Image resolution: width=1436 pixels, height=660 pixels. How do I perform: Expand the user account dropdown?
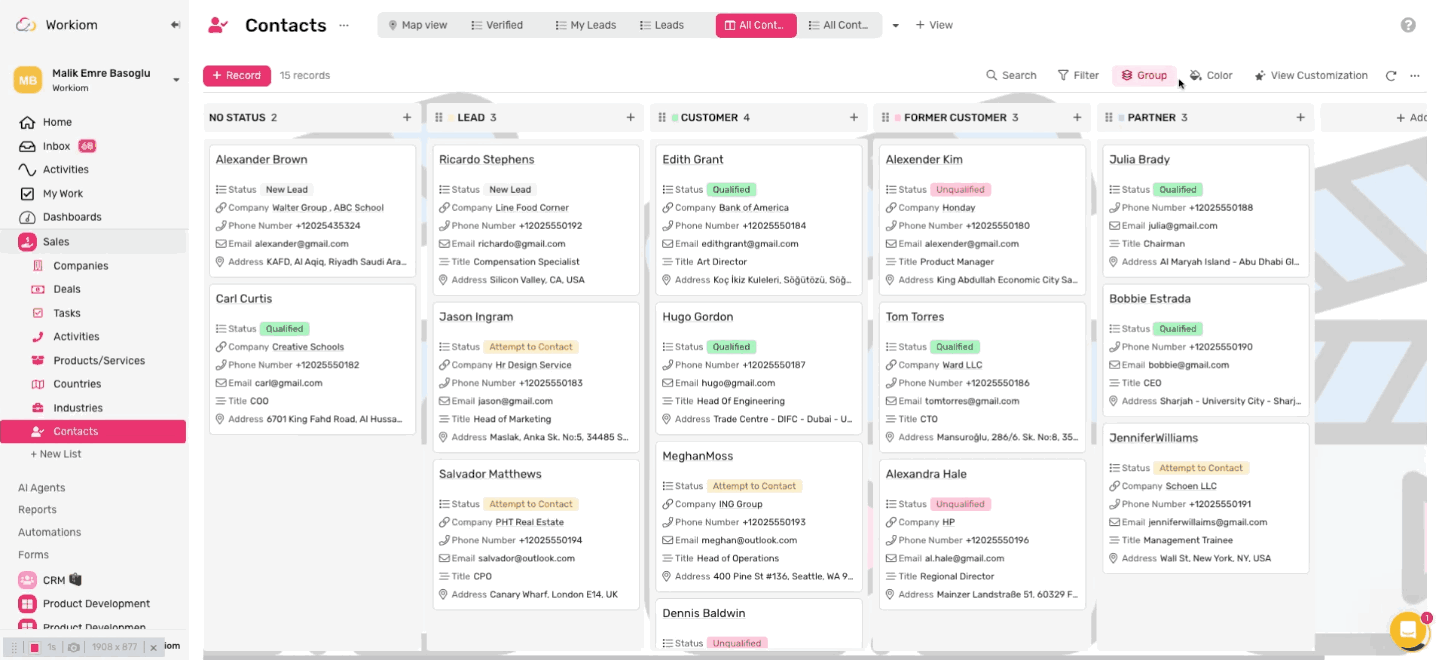(x=176, y=80)
